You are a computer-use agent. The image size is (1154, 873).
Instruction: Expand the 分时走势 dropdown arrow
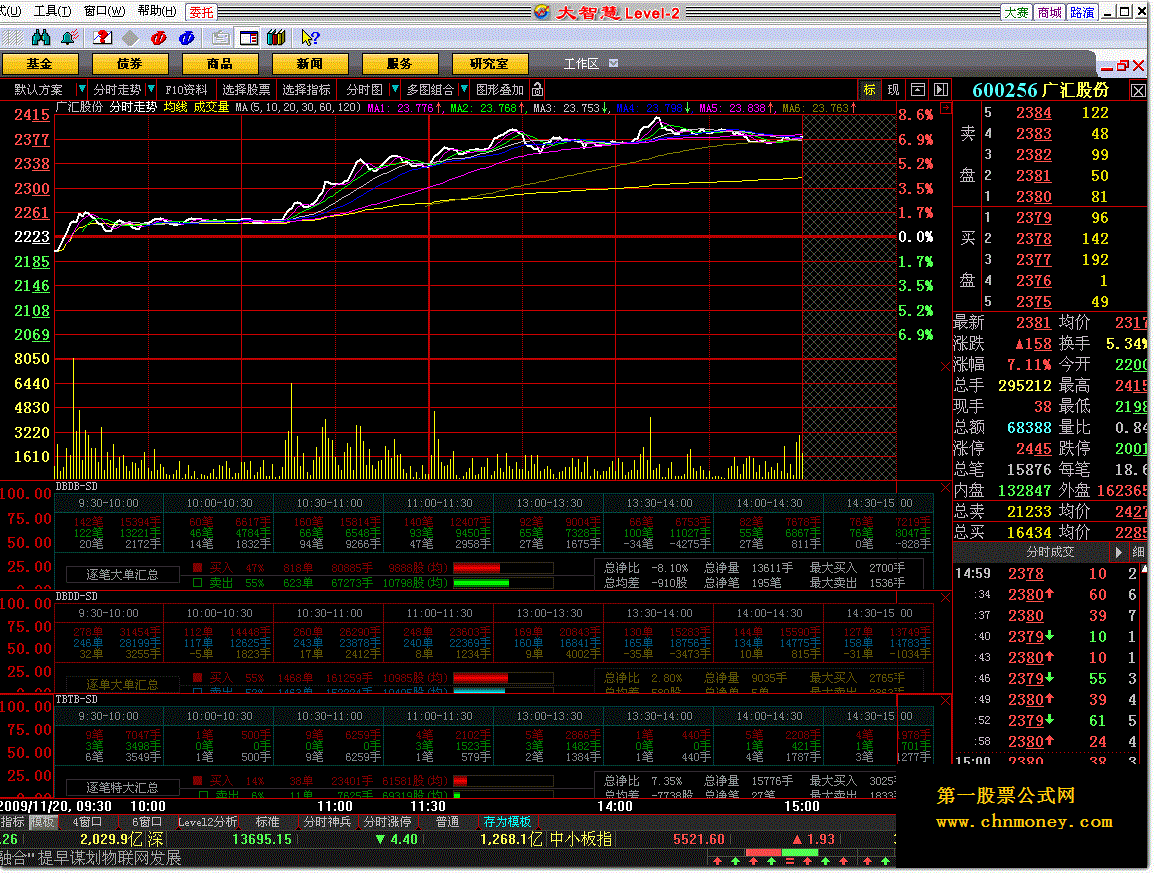coord(151,90)
